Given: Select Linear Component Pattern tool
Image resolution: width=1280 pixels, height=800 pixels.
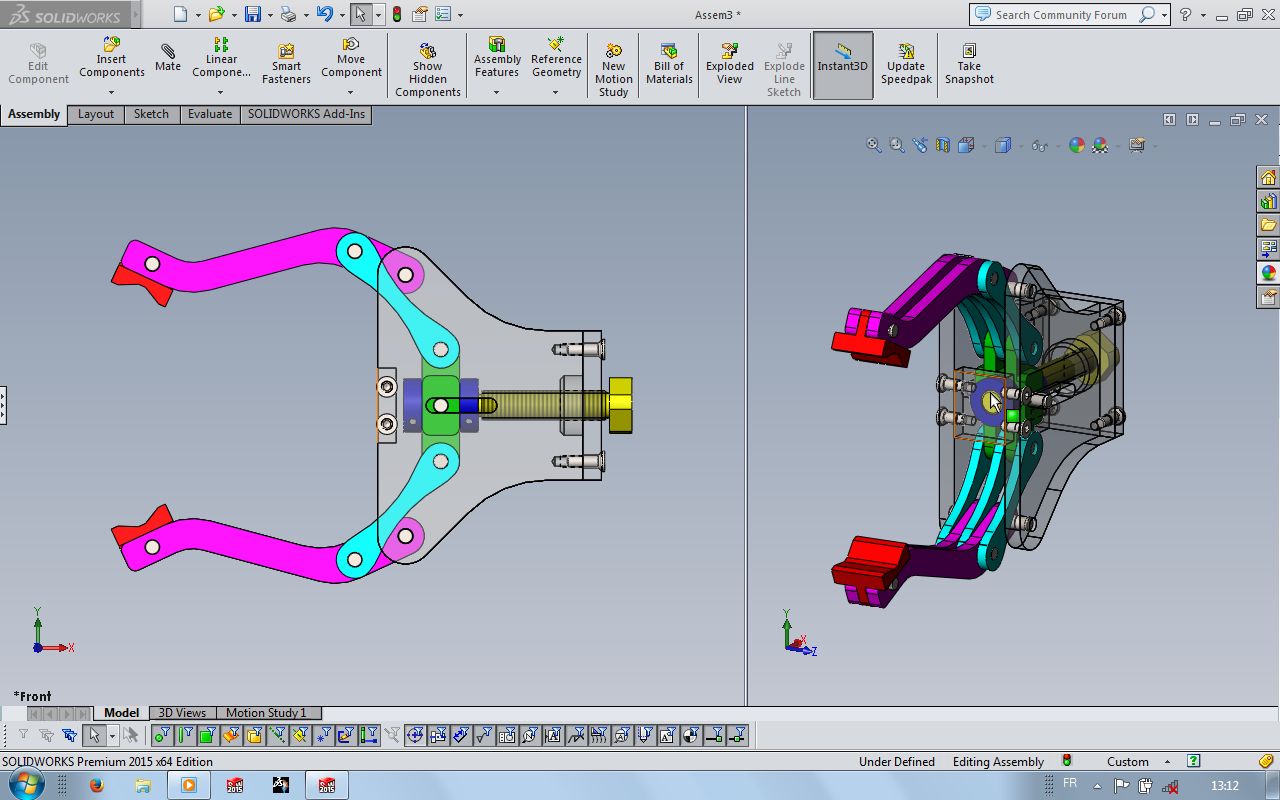Looking at the screenshot, I should pos(221,57).
